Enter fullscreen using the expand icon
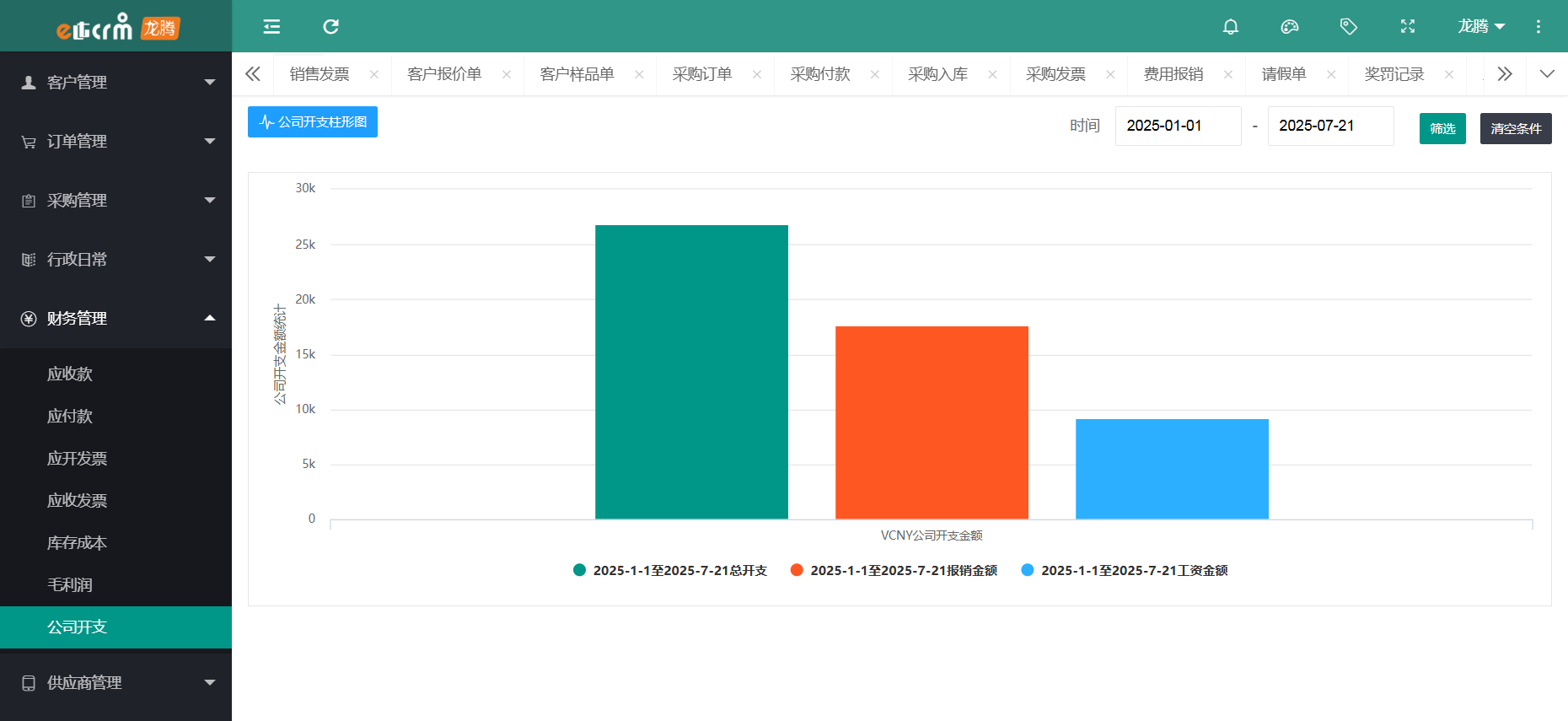Screen dimensions: 1568x721 click(1407, 27)
